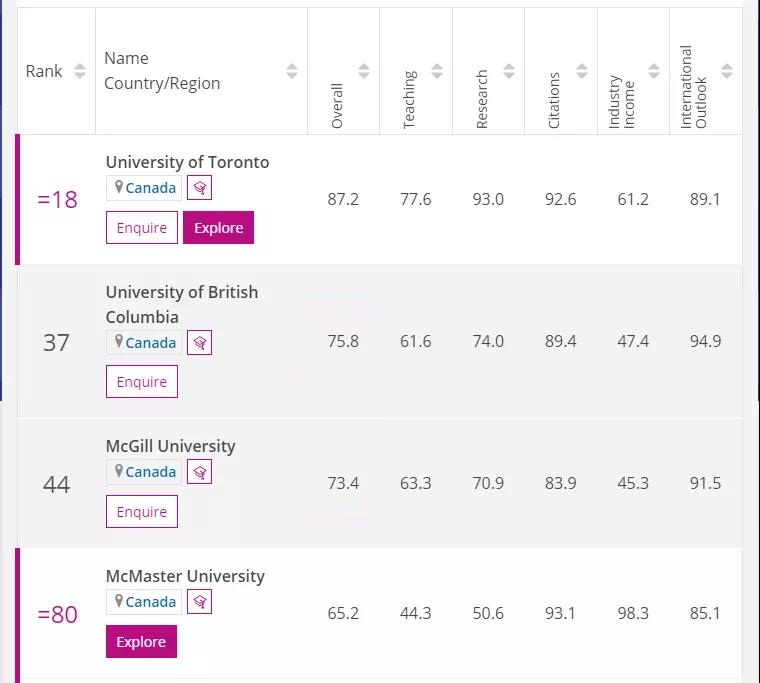Sort table by Rank column arrows
Image resolution: width=760 pixels, height=683 pixels.
(80, 71)
